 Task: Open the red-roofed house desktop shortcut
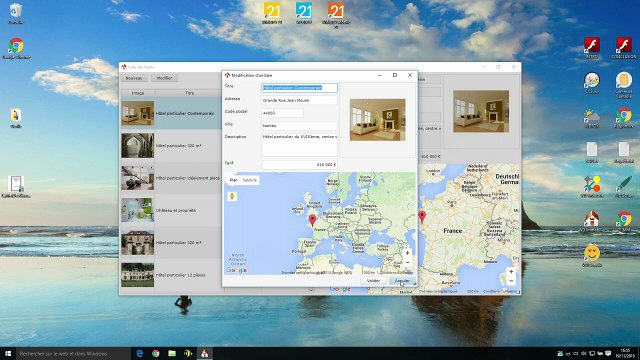click(x=592, y=221)
